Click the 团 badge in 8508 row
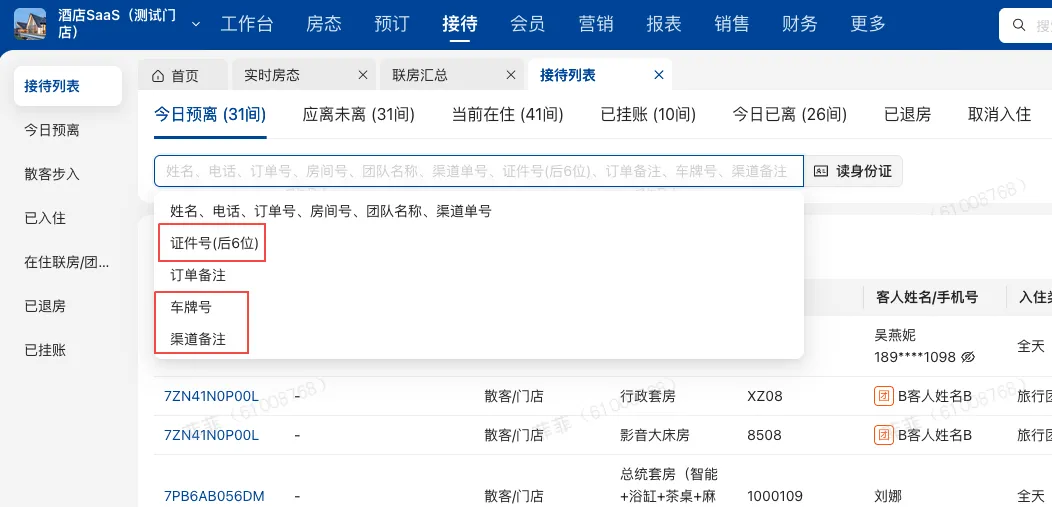This screenshot has height=507, width=1052. (x=884, y=435)
